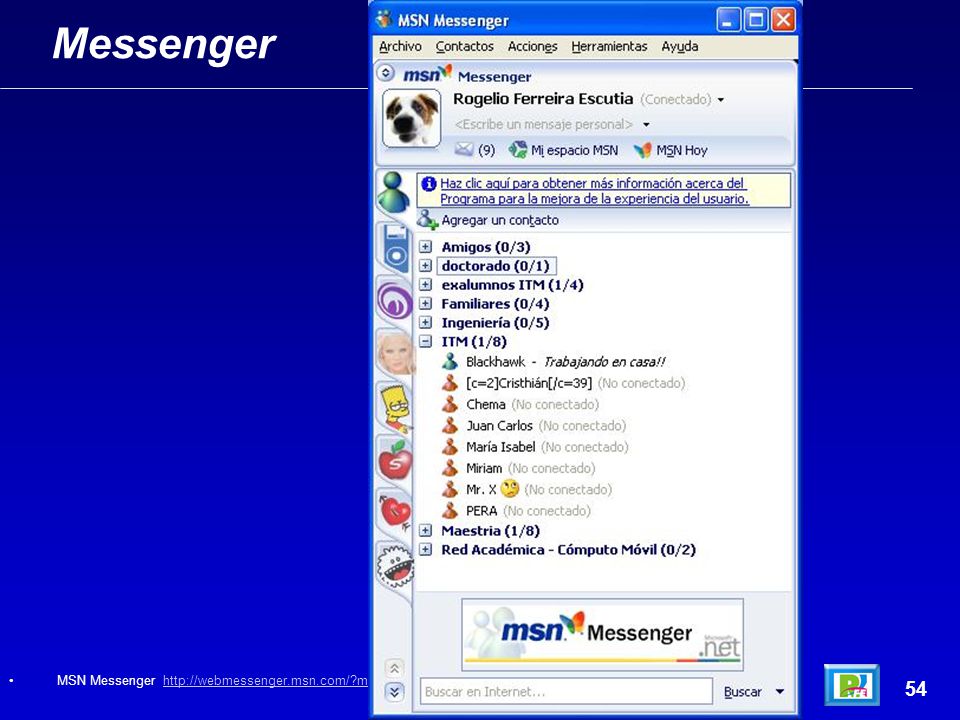This screenshot has height=720, width=960.
Task: Click the offline icon beside PERA
Action: click(450, 511)
